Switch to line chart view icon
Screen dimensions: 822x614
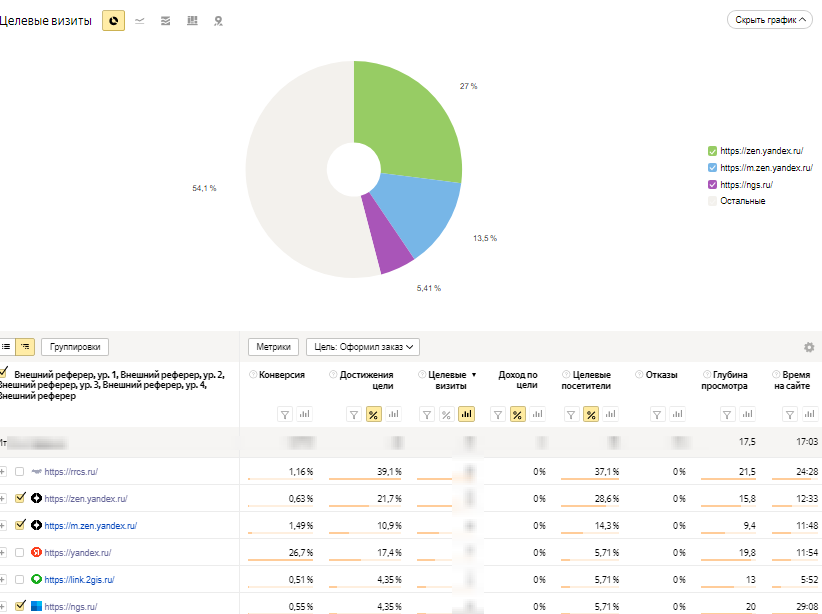point(139,21)
